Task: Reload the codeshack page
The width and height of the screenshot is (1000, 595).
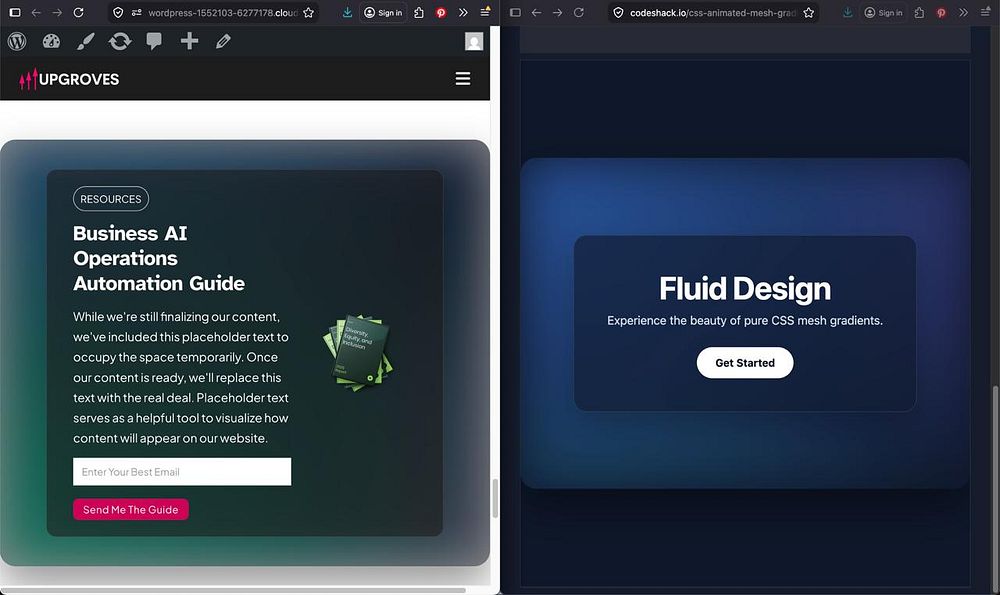Action: pyautogui.click(x=578, y=12)
